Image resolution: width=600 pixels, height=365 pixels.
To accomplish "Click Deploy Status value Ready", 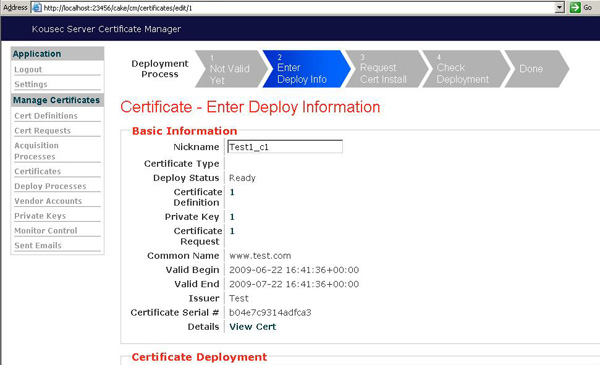I will [242, 178].
